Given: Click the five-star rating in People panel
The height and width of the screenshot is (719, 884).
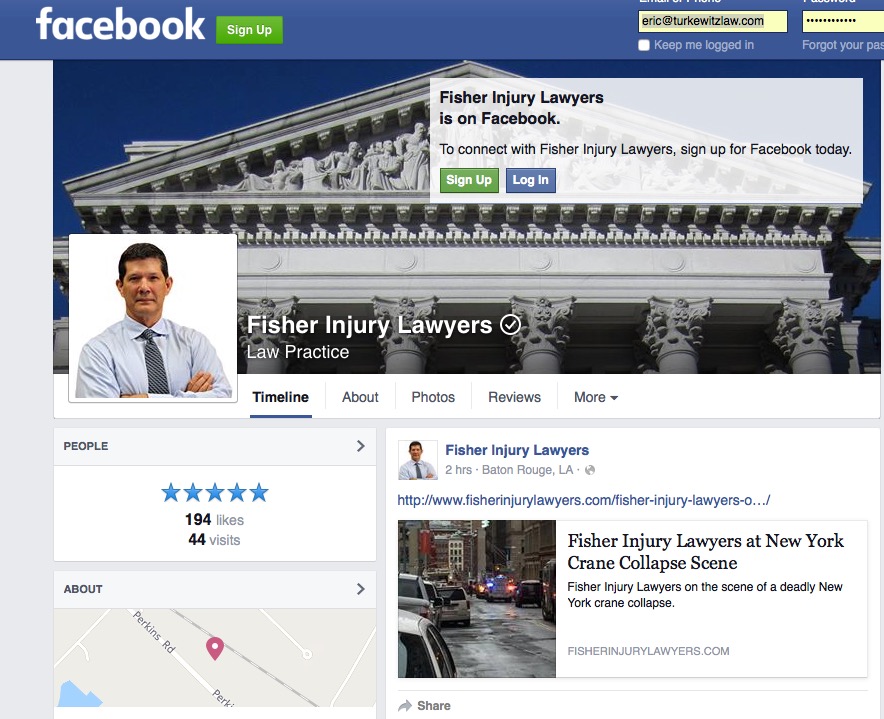Looking at the screenshot, I should click(215, 492).
